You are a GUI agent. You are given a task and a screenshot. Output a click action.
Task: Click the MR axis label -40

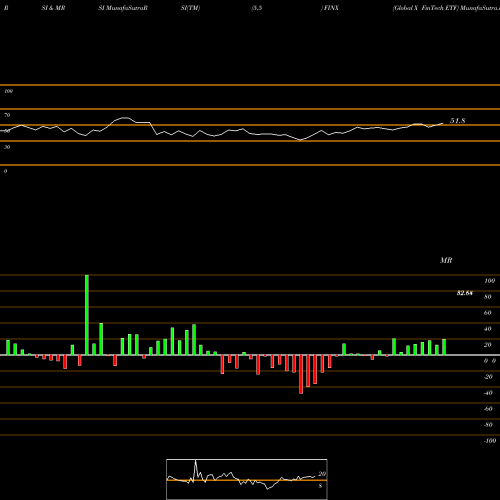click(488, 393)
